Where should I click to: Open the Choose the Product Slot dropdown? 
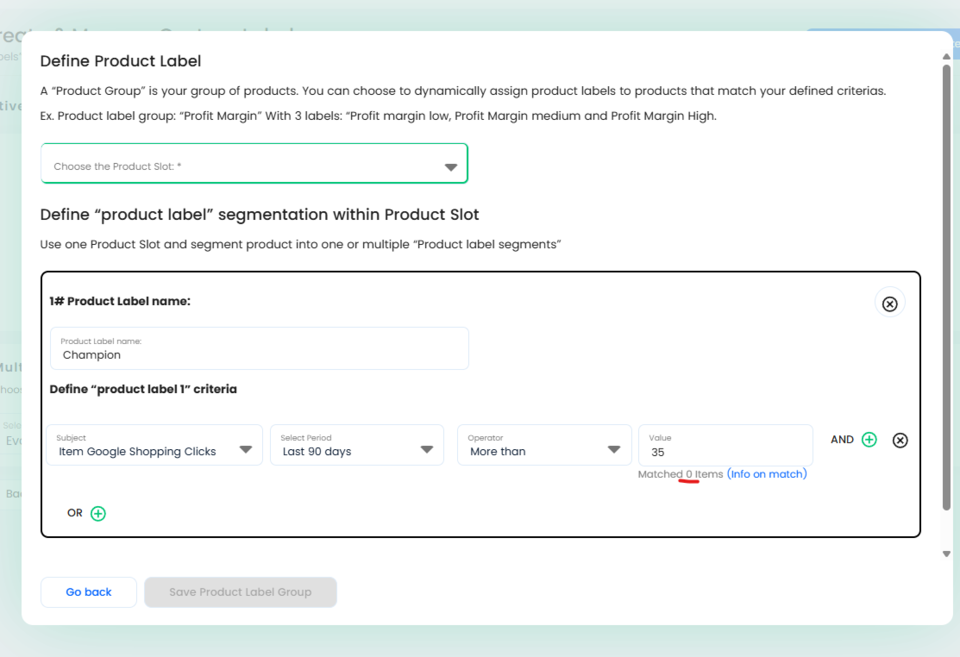tap(254, 163)
